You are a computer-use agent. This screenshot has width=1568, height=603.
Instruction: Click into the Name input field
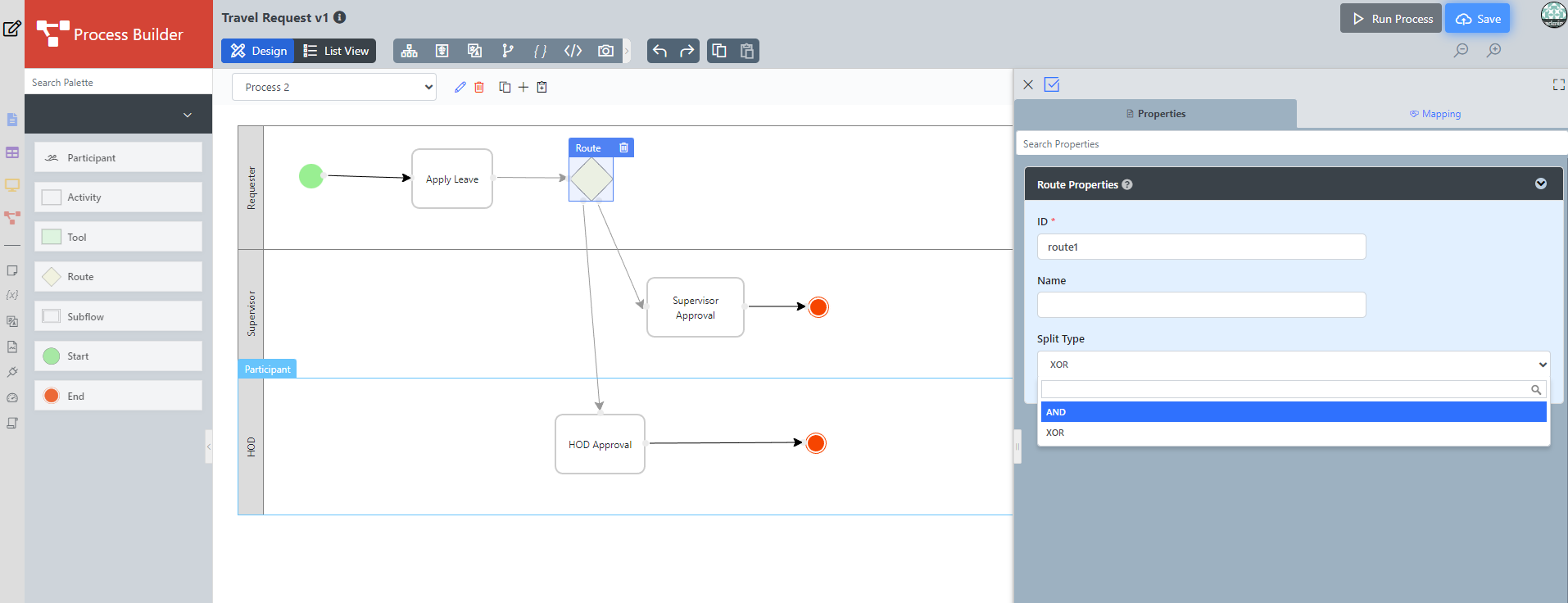click(x=1201, y=305)
